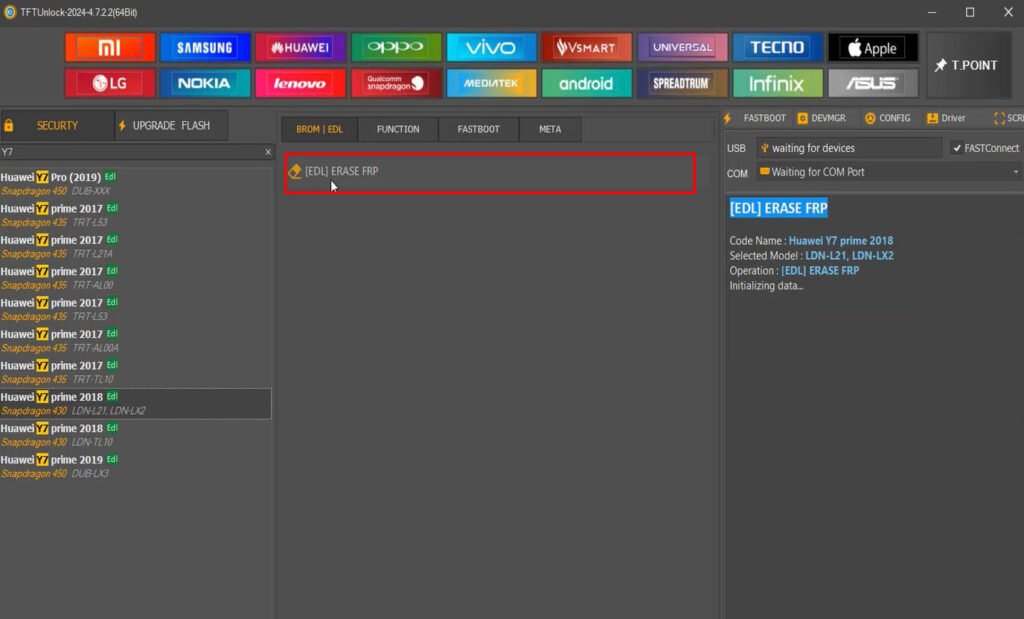
Task: Select Huawei Y7 prime 2017 TRT-L21A
Action: (136, 247)
